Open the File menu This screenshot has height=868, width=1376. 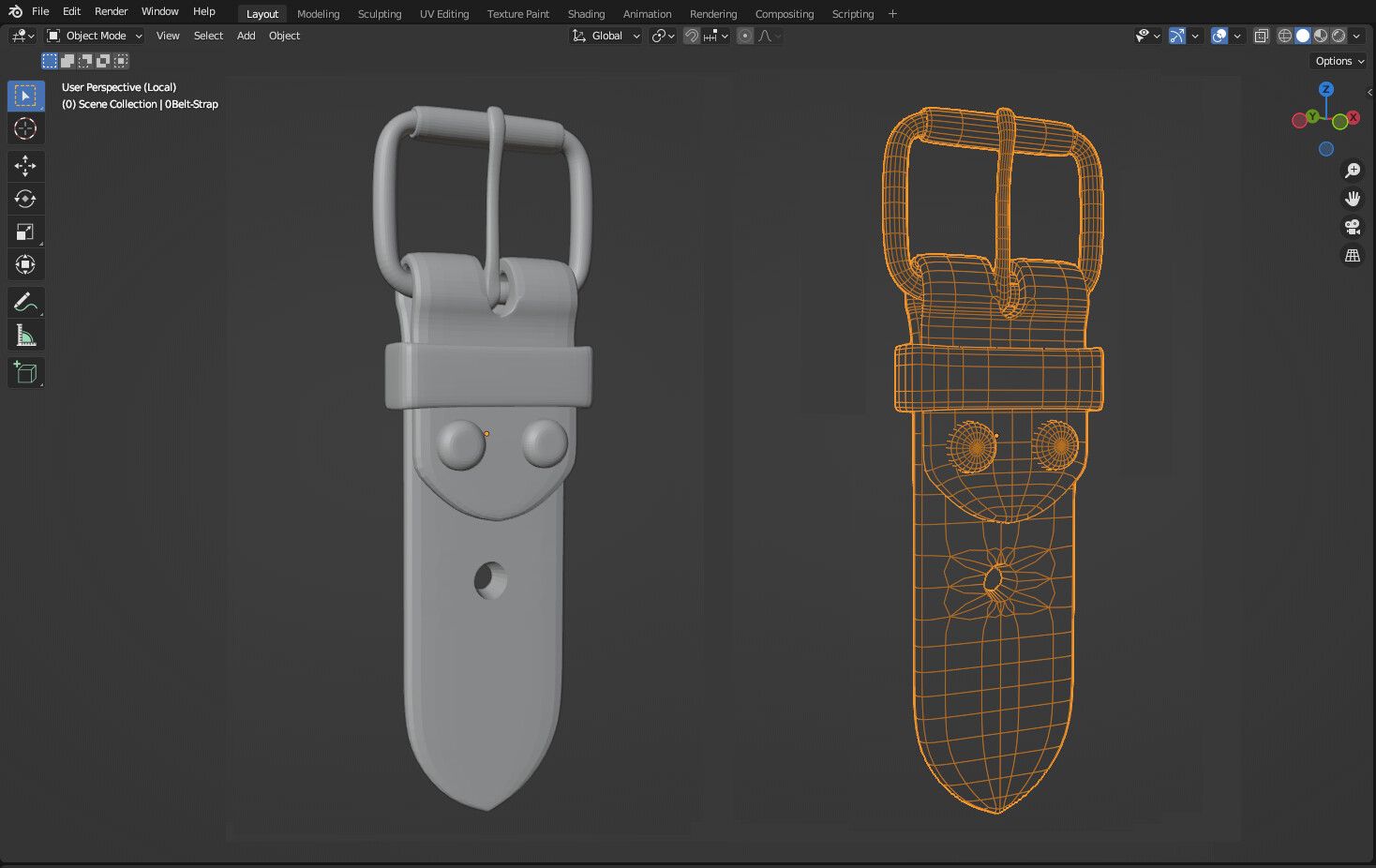coord(40,11)
